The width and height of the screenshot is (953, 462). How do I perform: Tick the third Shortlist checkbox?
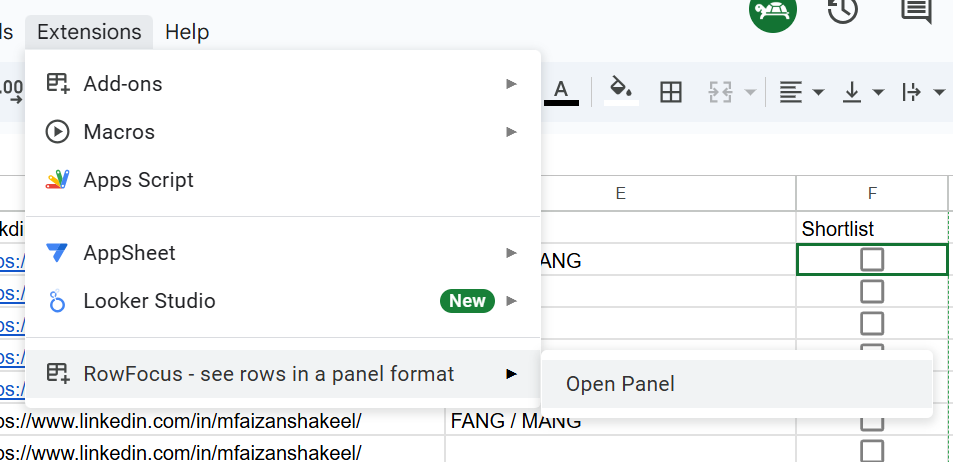click(x=872, y=323)
